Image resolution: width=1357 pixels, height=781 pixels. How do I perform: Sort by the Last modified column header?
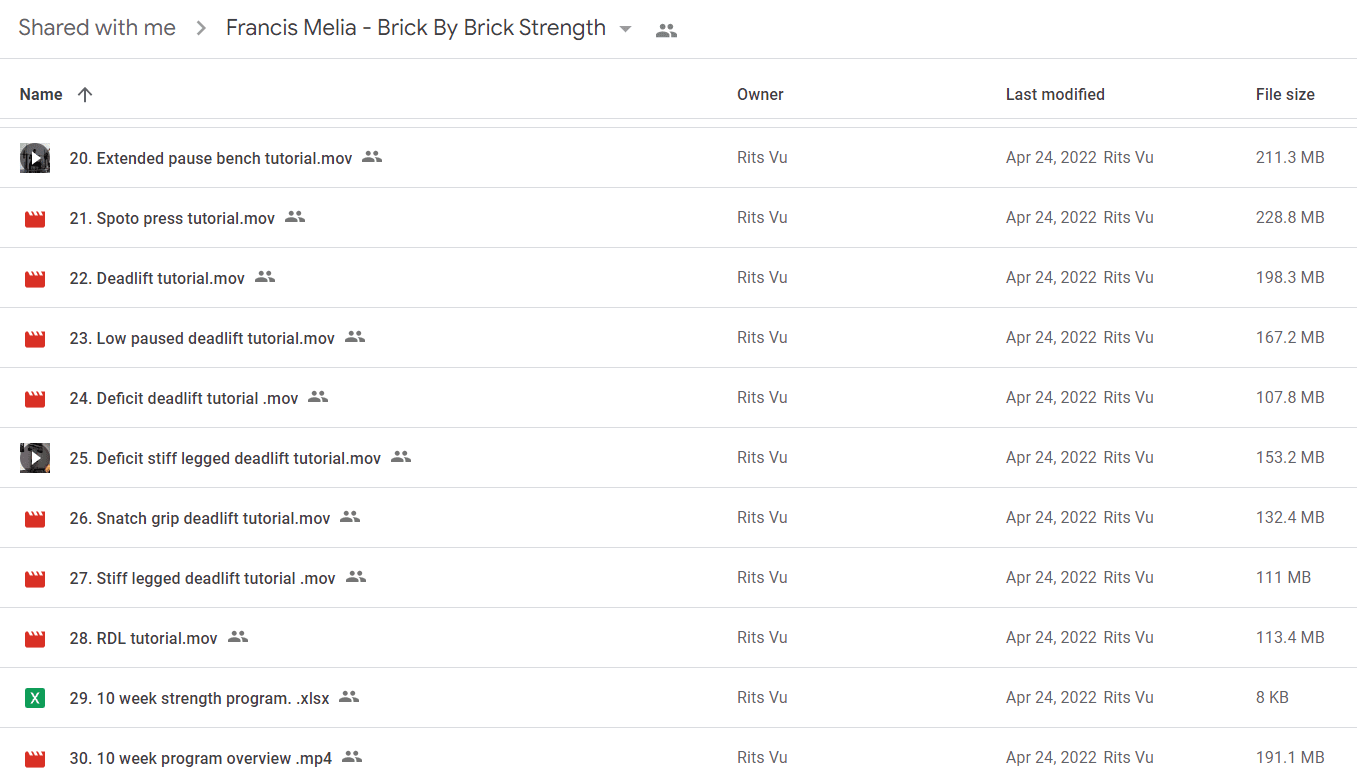1055,94
